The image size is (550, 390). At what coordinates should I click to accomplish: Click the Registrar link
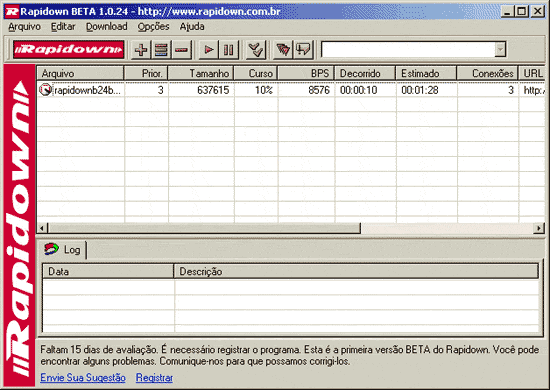tap(154, 378)
